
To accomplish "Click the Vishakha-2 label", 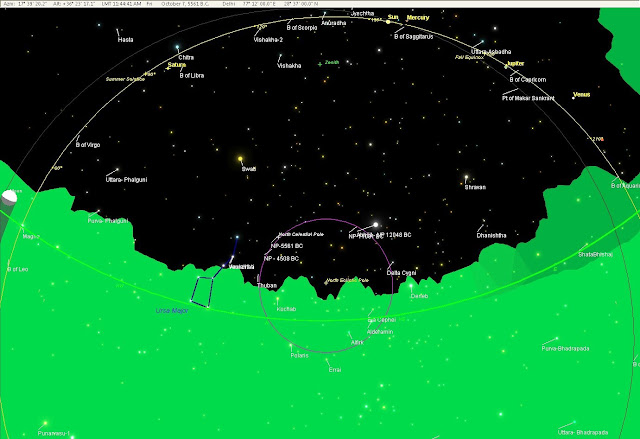I will pyautogui.click(x=268, y=40).
